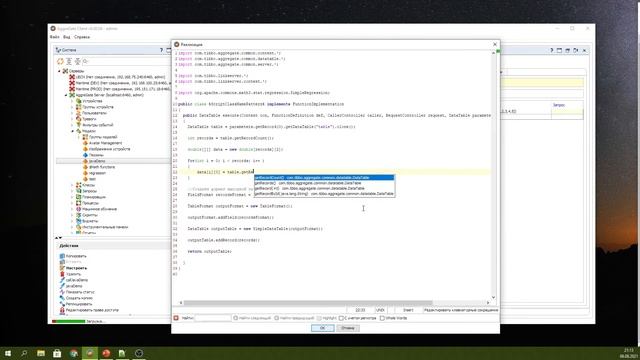Select the Avatar Management model icon
The image size is (640, 360).
coord(85,143)
